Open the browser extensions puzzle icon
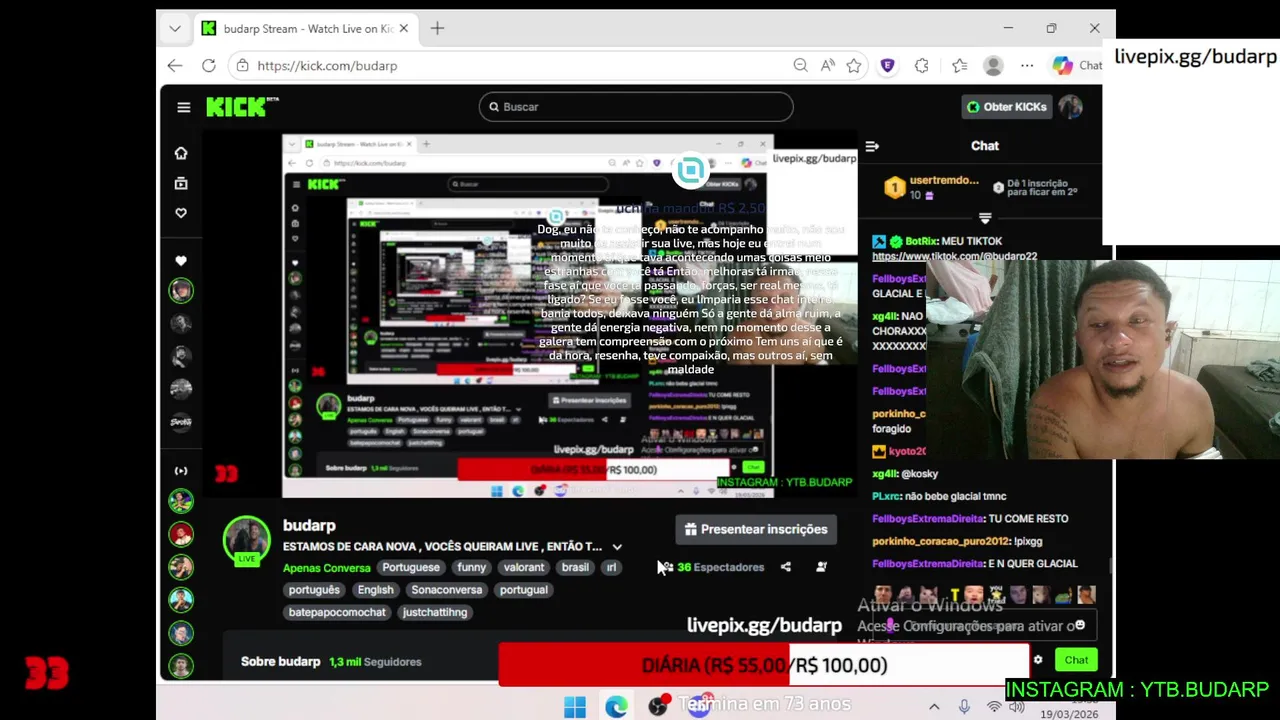 (922, 66)
